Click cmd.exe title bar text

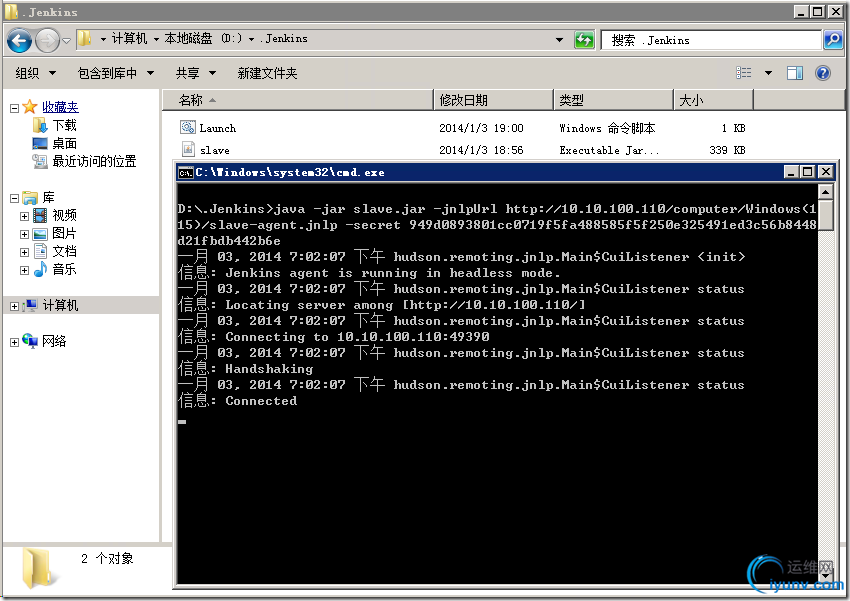290,172
